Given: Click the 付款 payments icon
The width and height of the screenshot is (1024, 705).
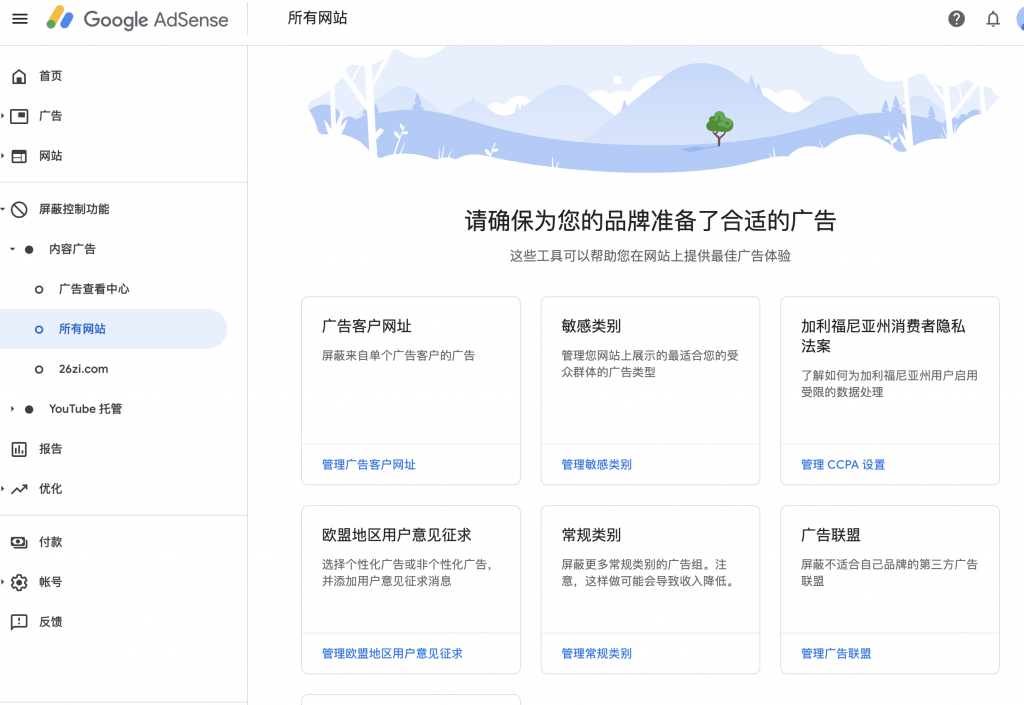Looking at the screenshot, I should pos(19,542).
